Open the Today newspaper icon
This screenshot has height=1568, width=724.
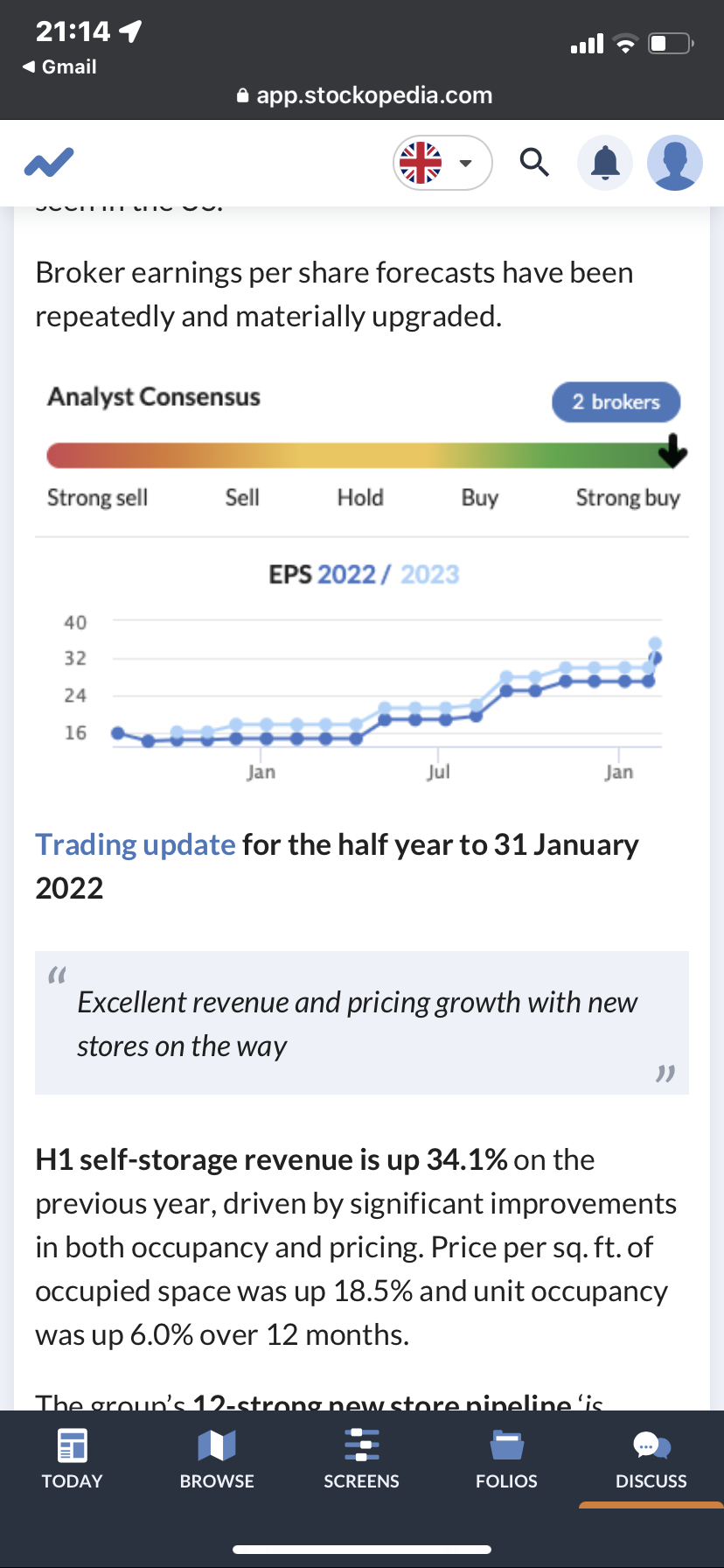72,1445
